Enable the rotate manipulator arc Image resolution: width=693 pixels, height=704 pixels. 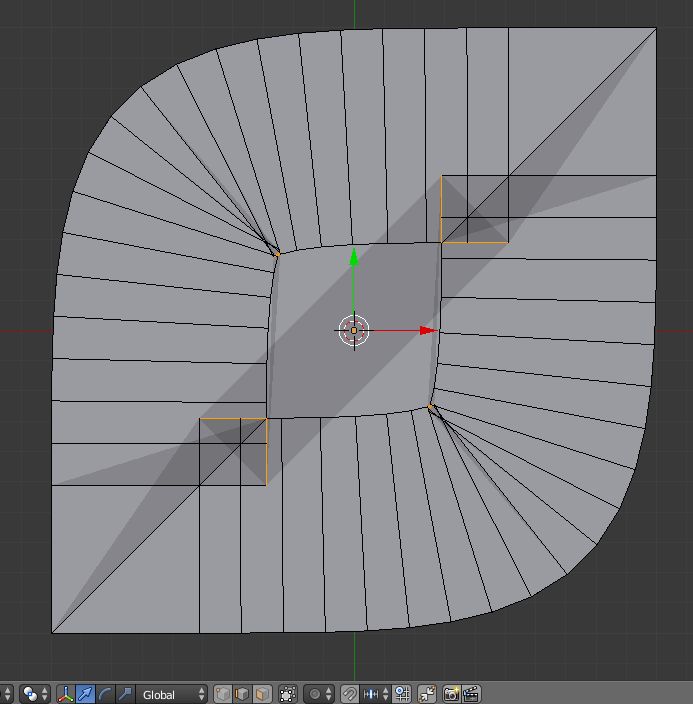pos(105,694)
